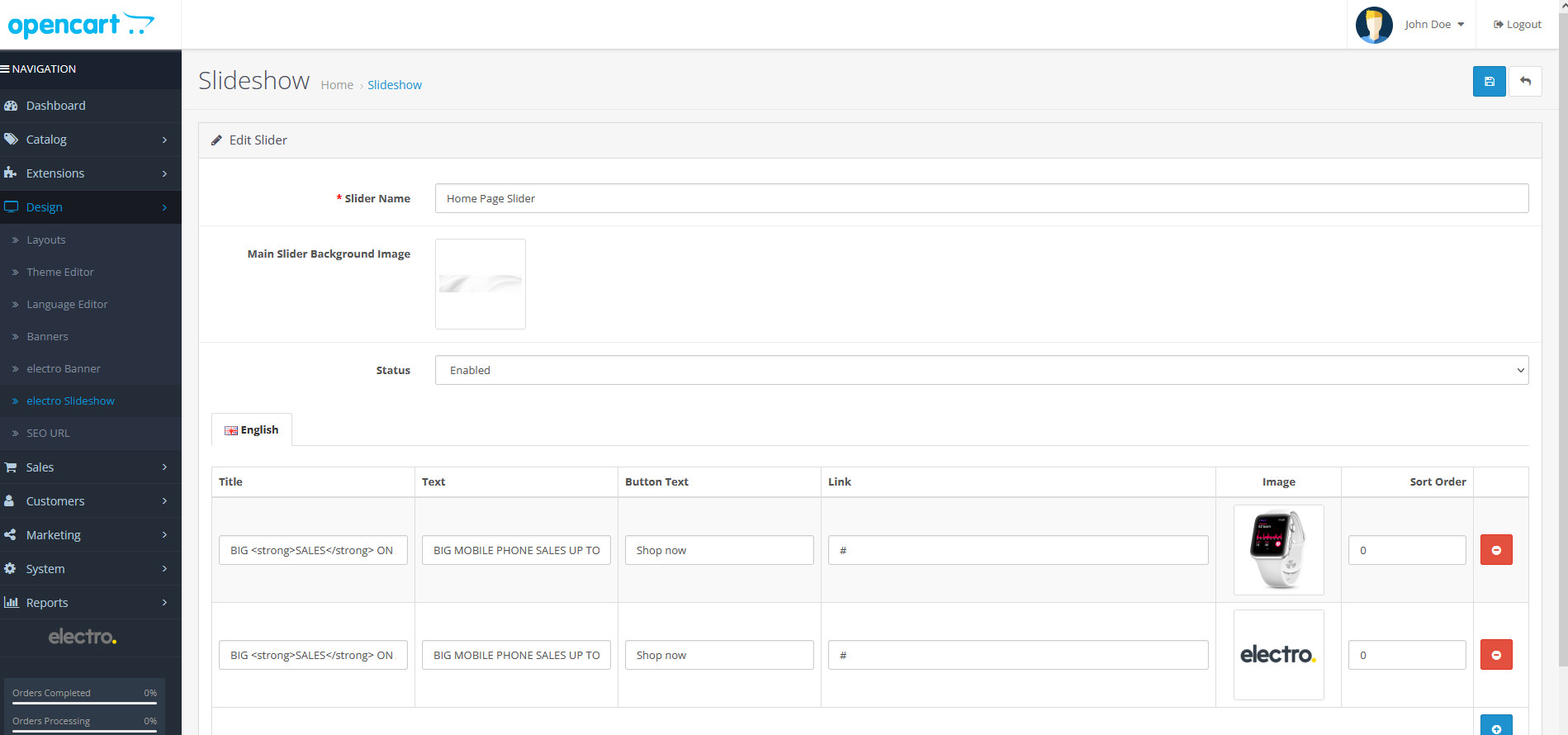Click the first slide Link input
Screen dimensions: 1568x735
[x=1018, y=550]
